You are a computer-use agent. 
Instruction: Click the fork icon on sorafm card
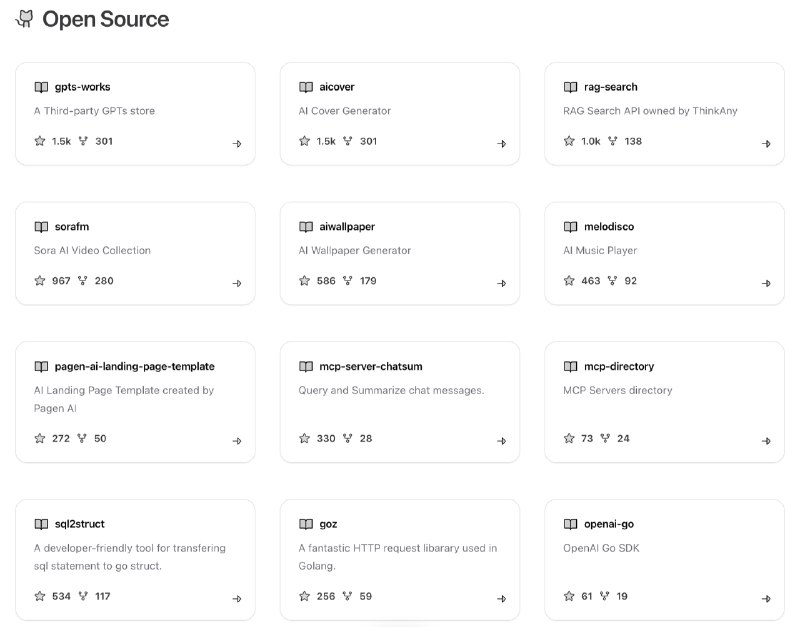tap(82, 280)
